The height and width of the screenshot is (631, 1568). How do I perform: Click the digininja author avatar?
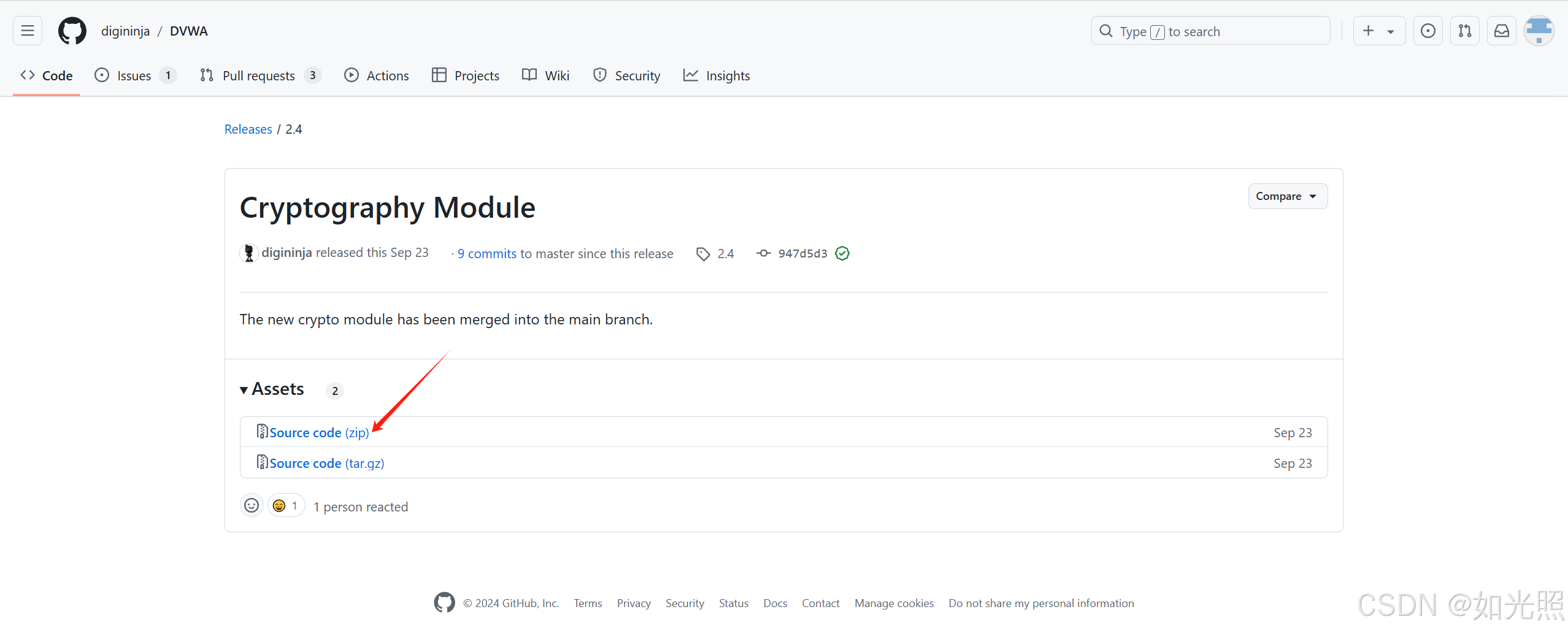click(x=248, y=253)
